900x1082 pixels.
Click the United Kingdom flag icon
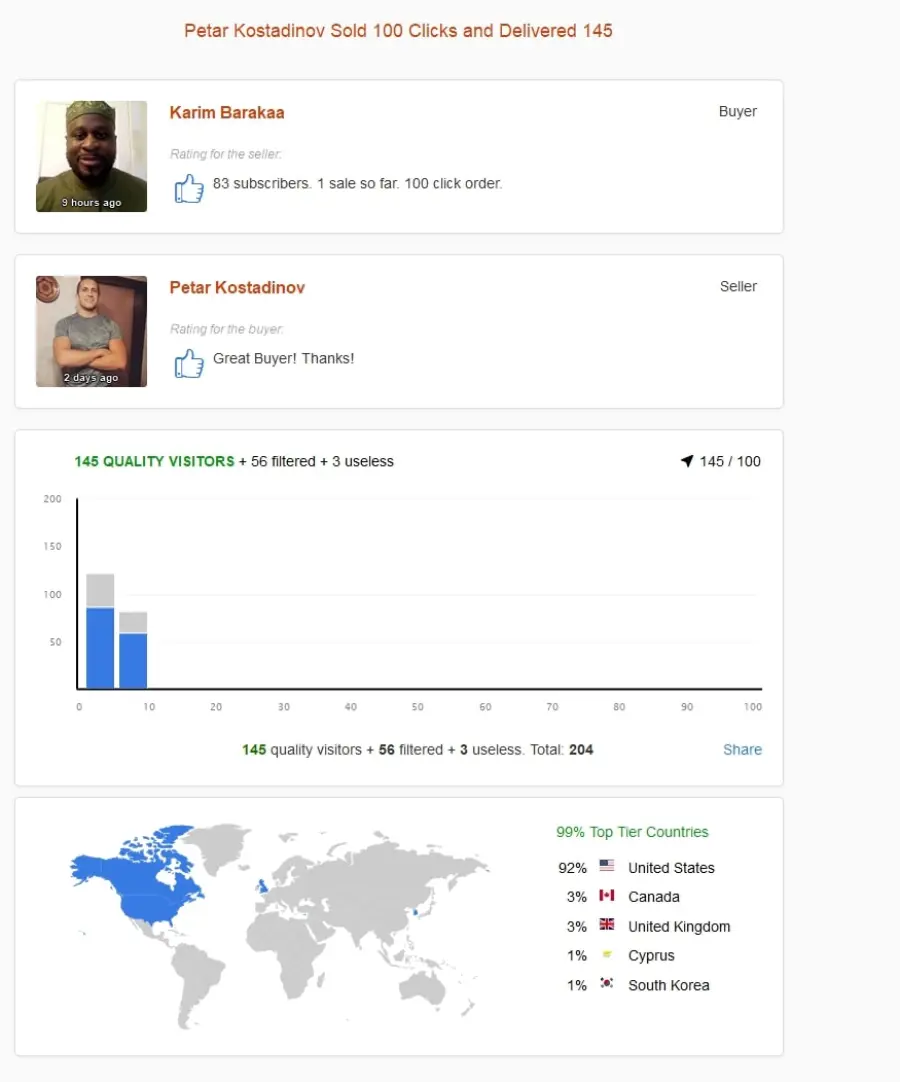(607, 924)
